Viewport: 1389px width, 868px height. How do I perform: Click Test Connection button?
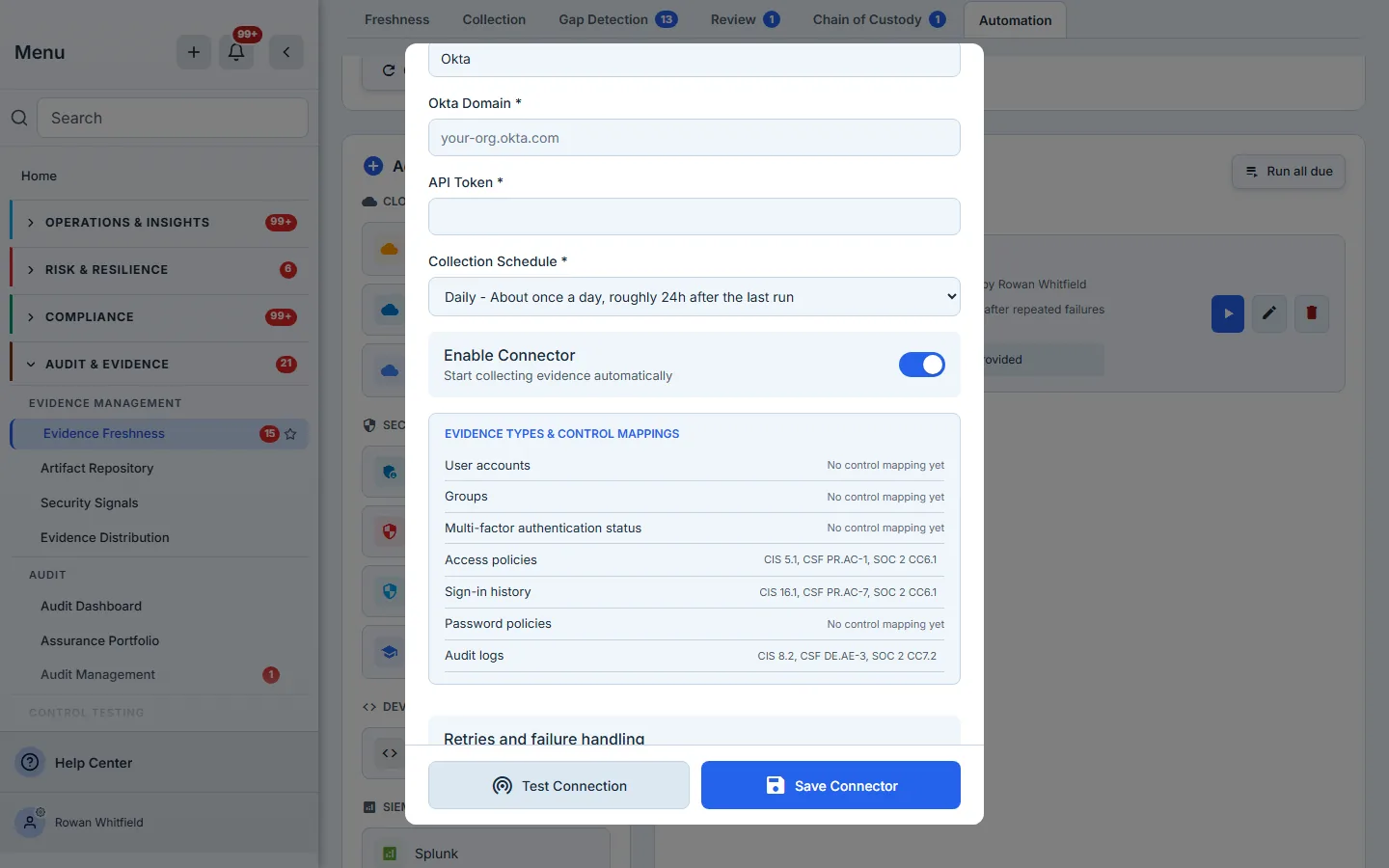559,785
